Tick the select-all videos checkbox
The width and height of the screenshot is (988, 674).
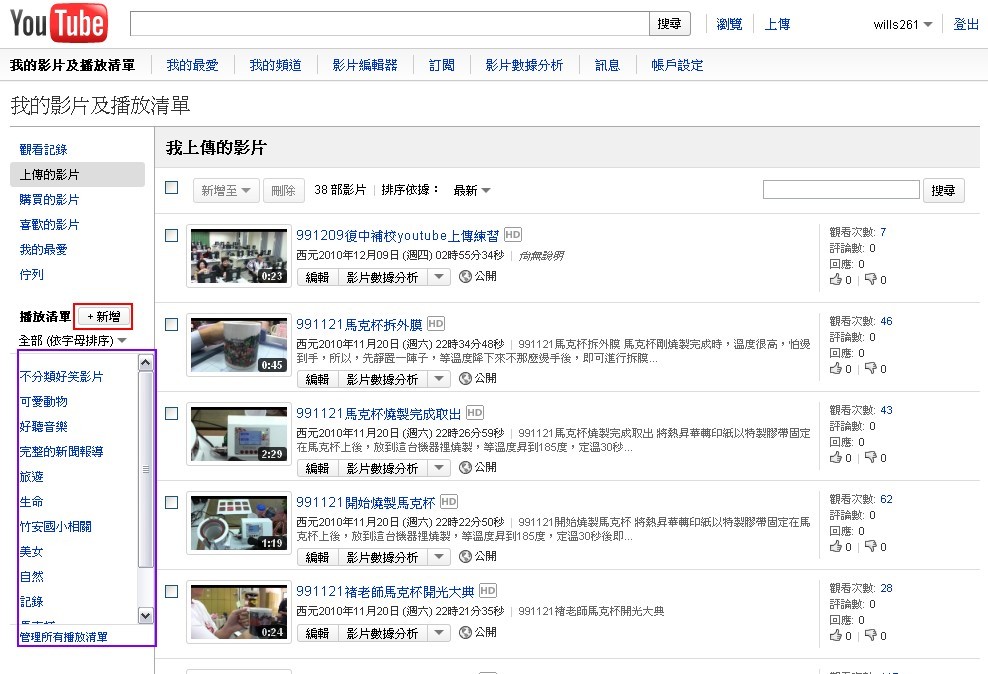click(x=171, y=188)
